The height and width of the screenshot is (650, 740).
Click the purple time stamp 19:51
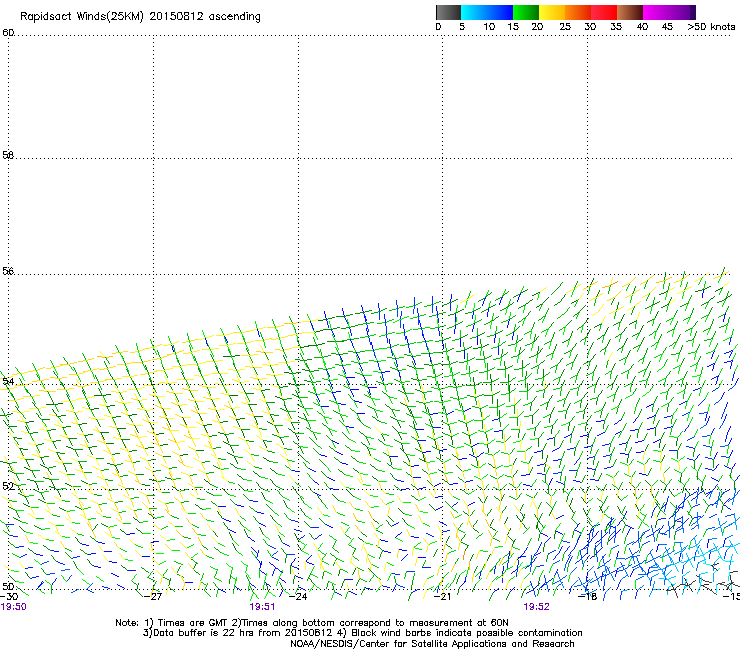coord(262,607)
